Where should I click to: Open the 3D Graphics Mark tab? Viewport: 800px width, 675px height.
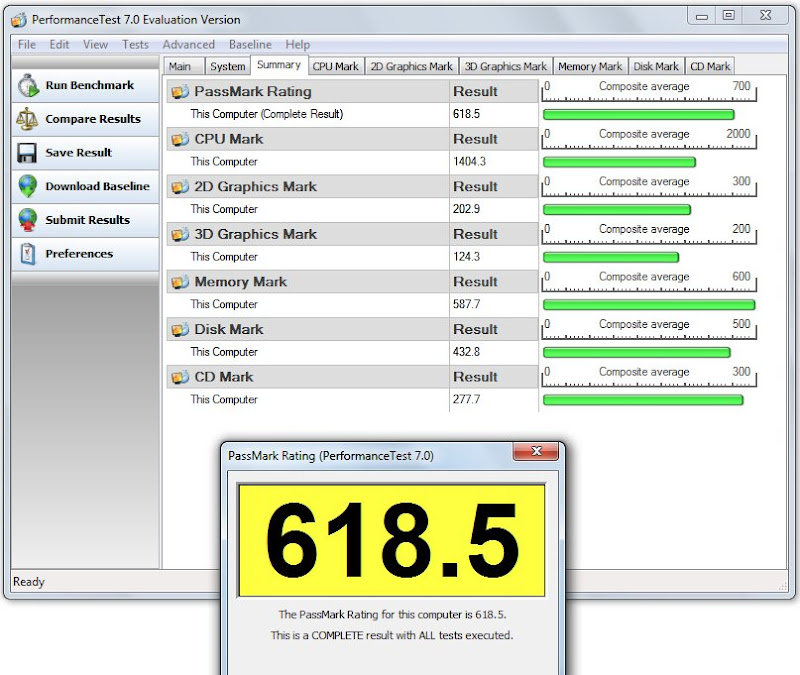505,66
